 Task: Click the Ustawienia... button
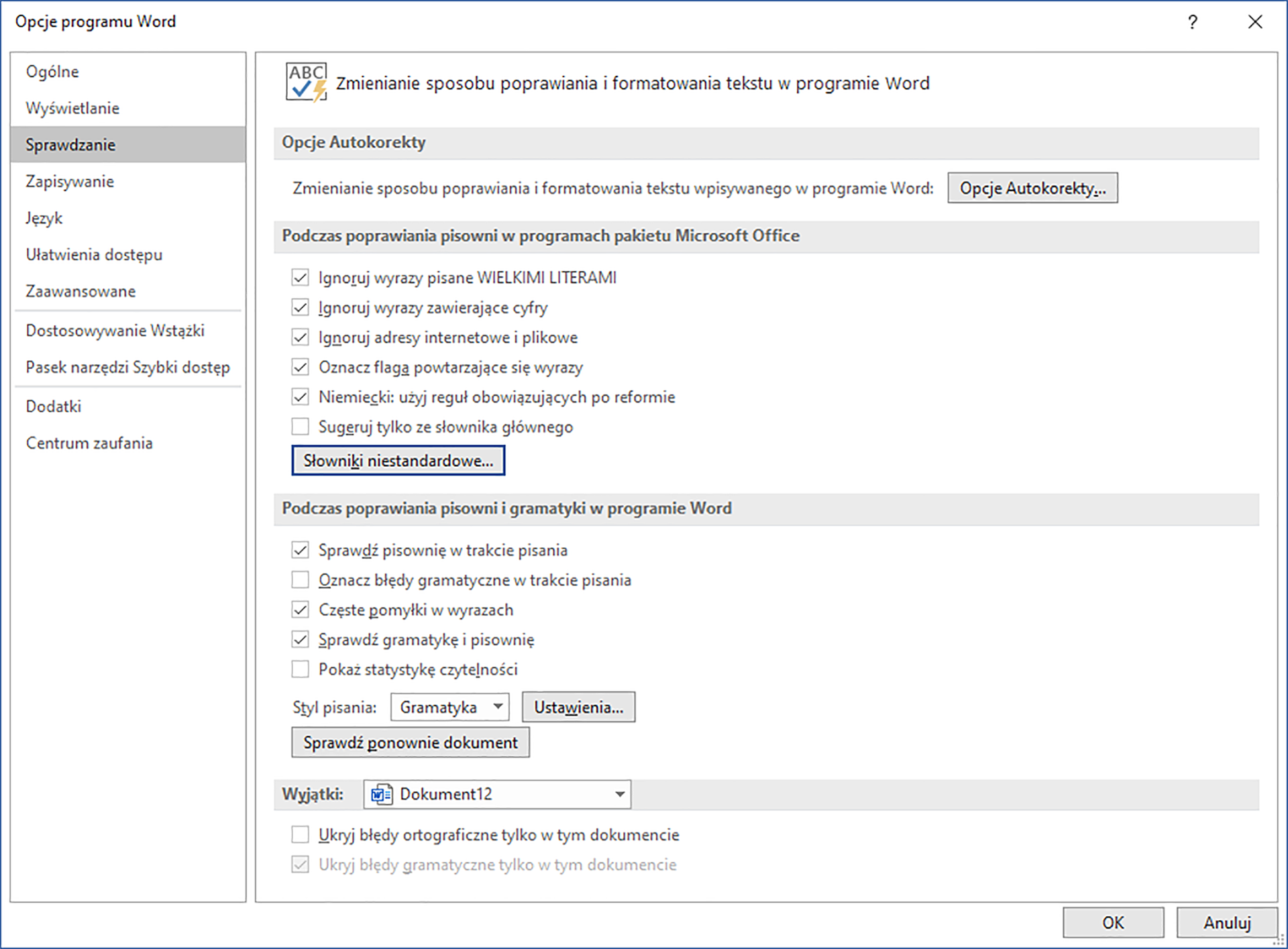pos(578,708)
